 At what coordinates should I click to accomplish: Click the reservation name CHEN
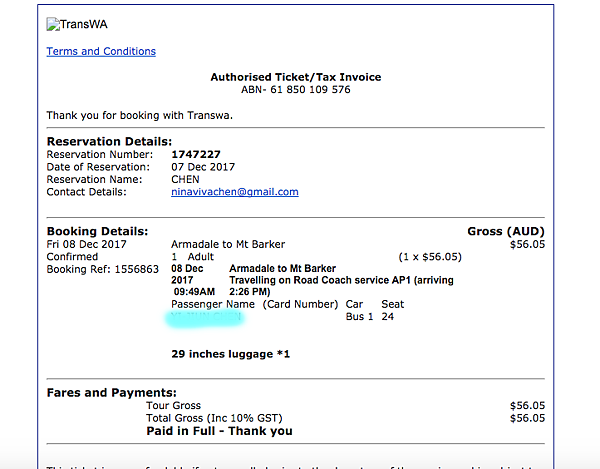(x=185, y=179)
